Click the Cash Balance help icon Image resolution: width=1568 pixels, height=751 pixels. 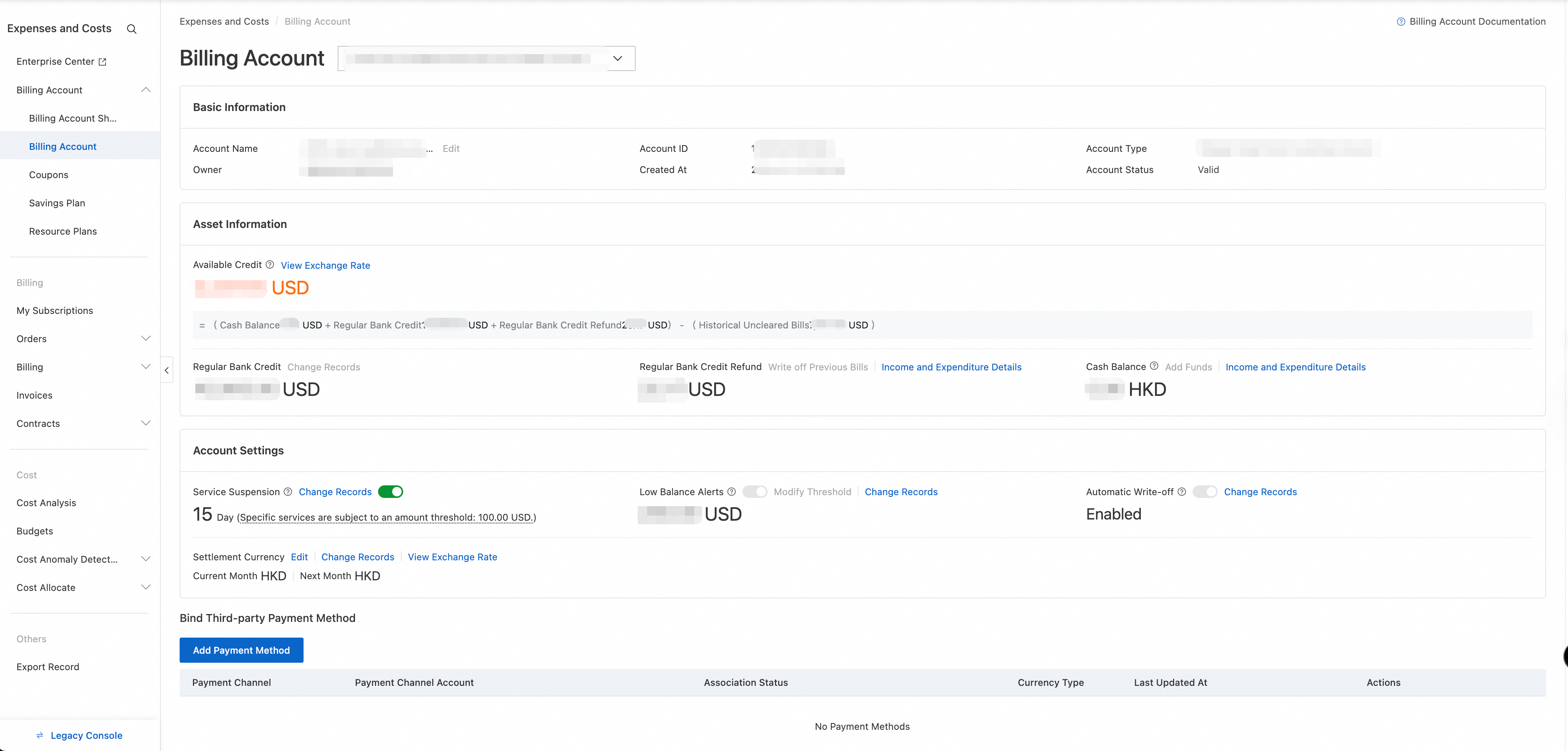pyautogui.click(x=1153, y=366)
